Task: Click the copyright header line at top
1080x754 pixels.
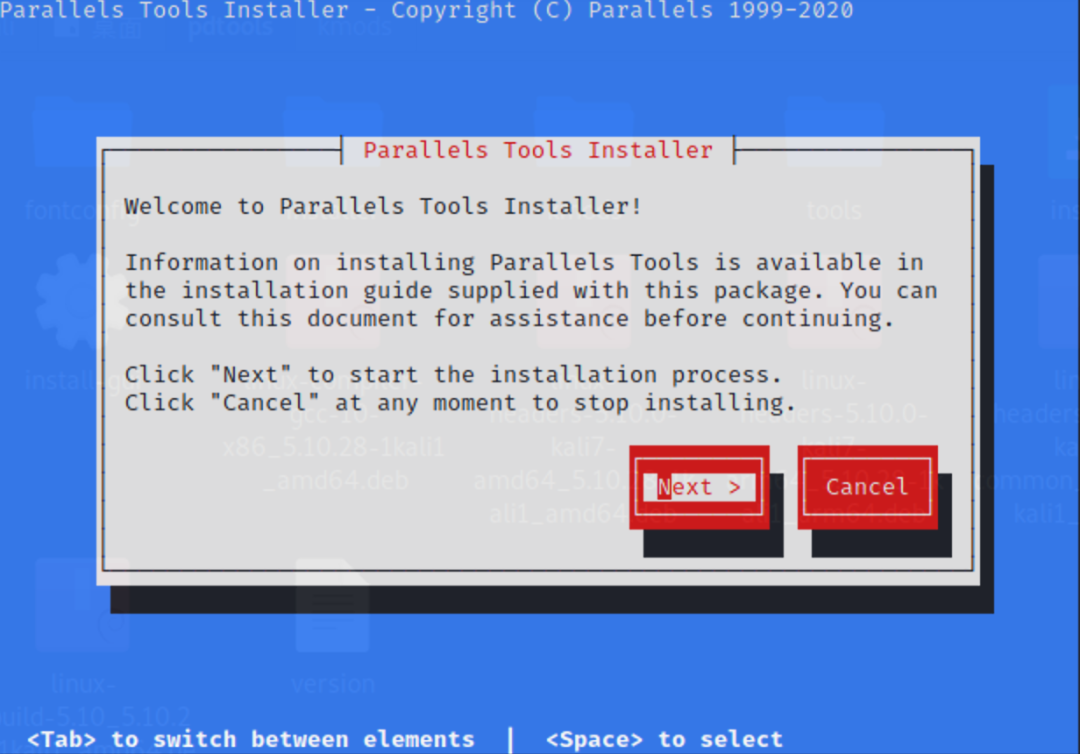Action: 426,10
